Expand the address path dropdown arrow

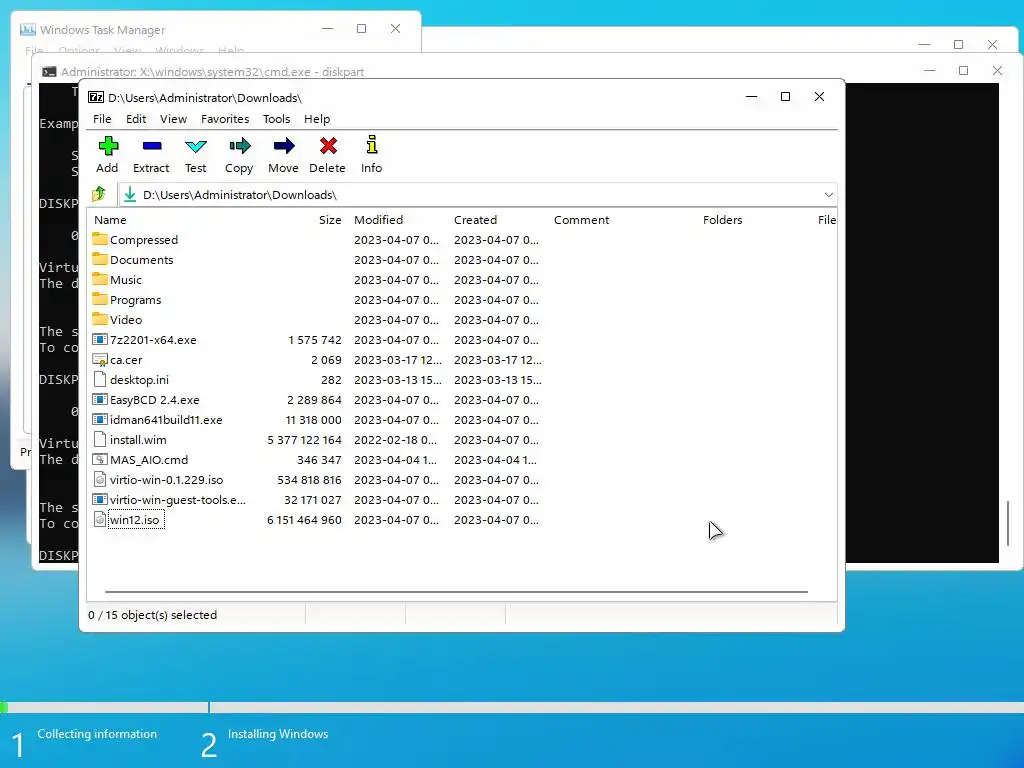click(x=829, y=195)
